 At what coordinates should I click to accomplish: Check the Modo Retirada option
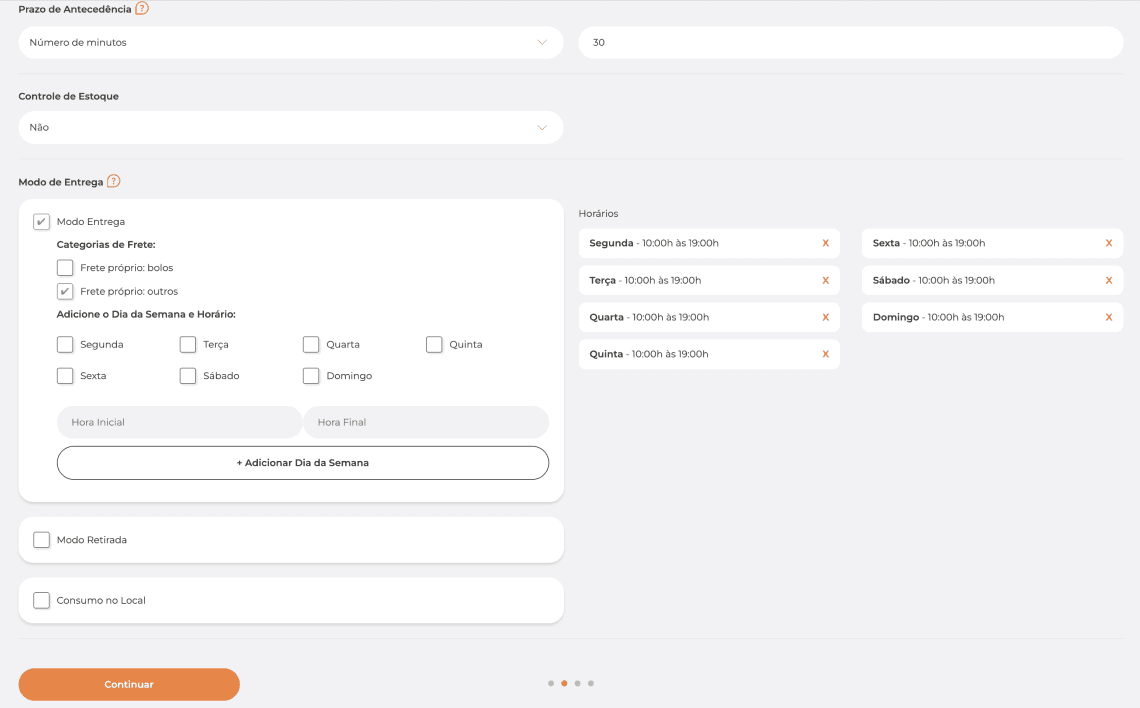pyautogui.click(x=41, y=540)
